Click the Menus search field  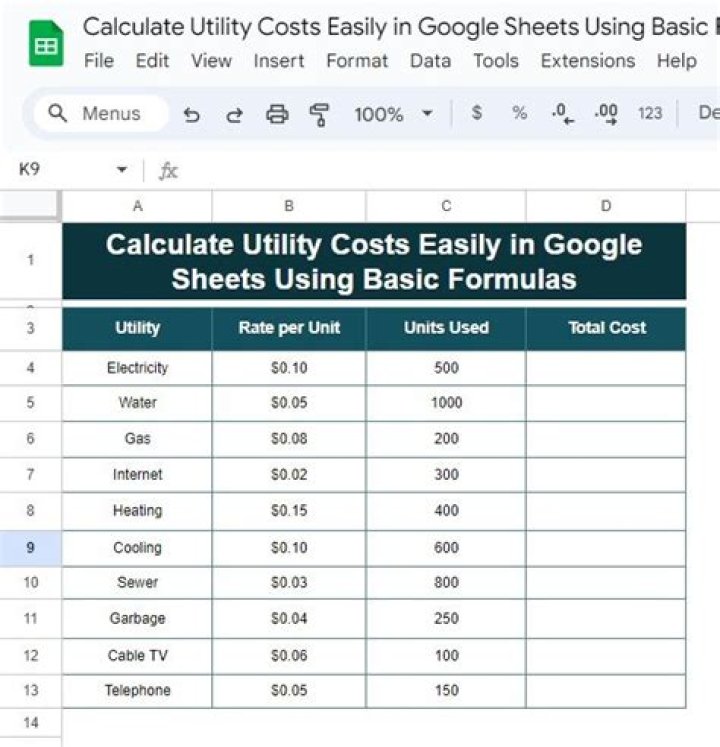coord(101,113)
